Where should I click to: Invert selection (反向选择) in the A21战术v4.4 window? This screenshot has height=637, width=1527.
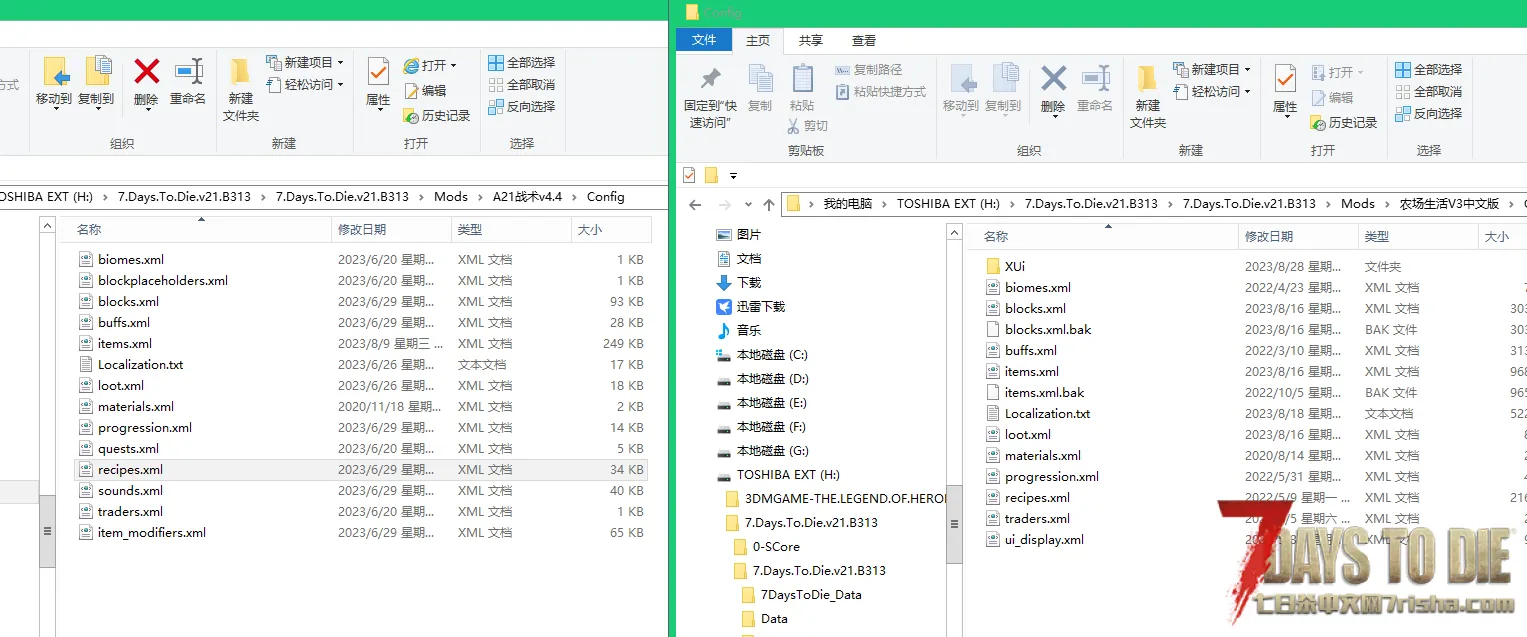pos(521,107)
